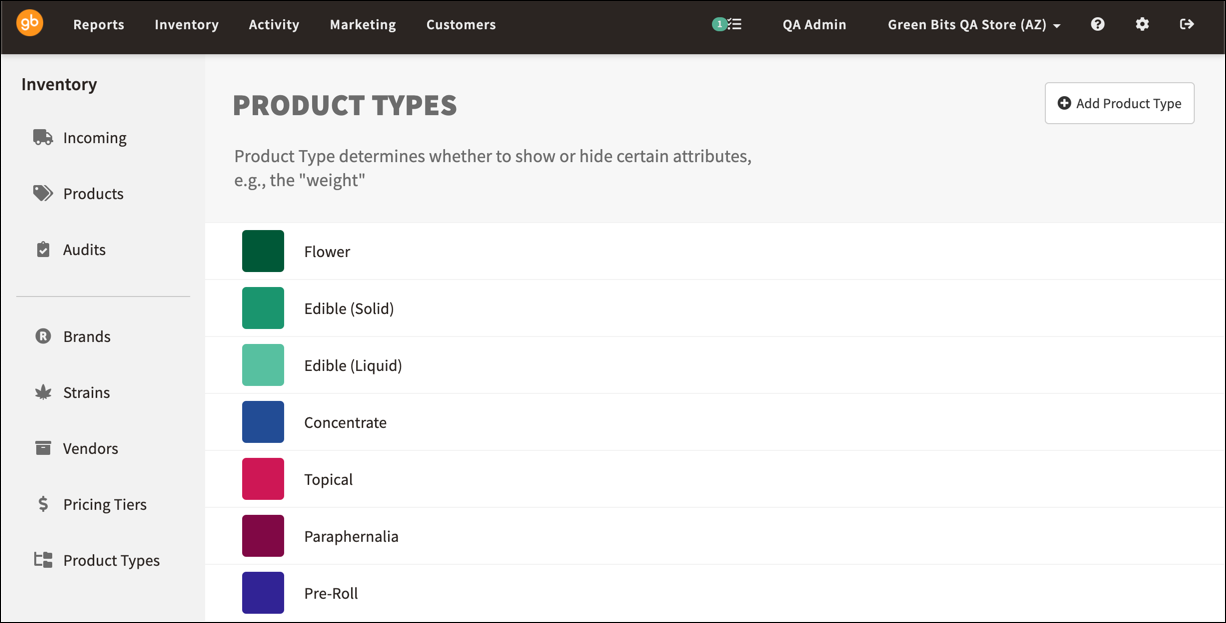Select the Edible (Solid) product type
Image resolution: width=1226 pixels, height=623 pixels.
point(715,308)
